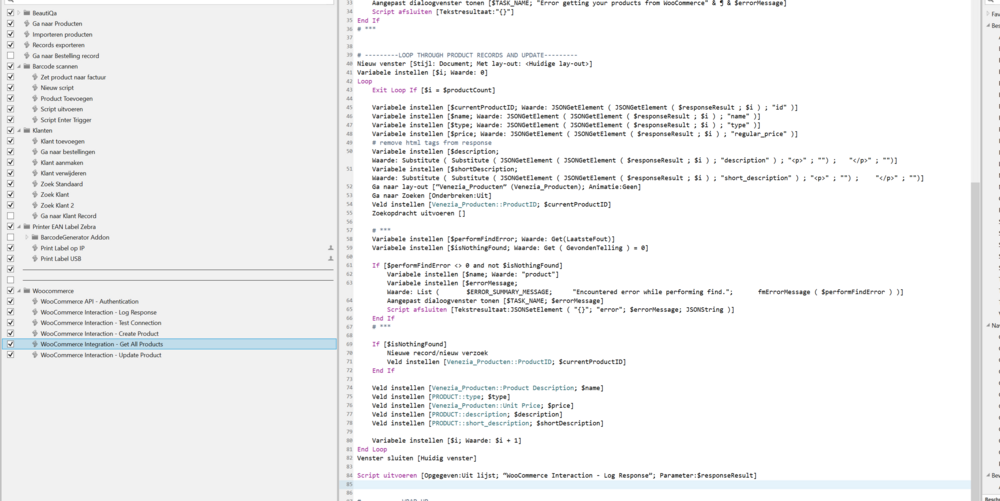
Task: Enable checkbox for Ga naar Bestelling record
Action: coord(11,56)
